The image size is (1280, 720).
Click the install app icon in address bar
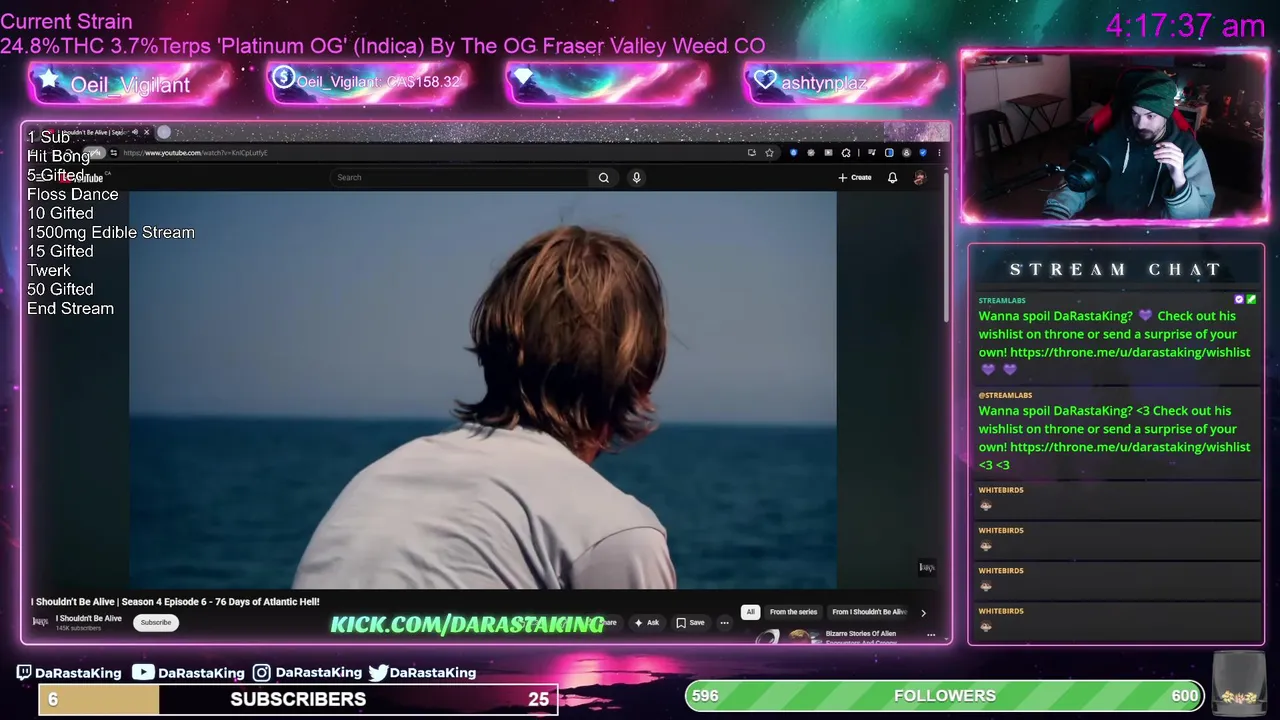tap(752, 153)
